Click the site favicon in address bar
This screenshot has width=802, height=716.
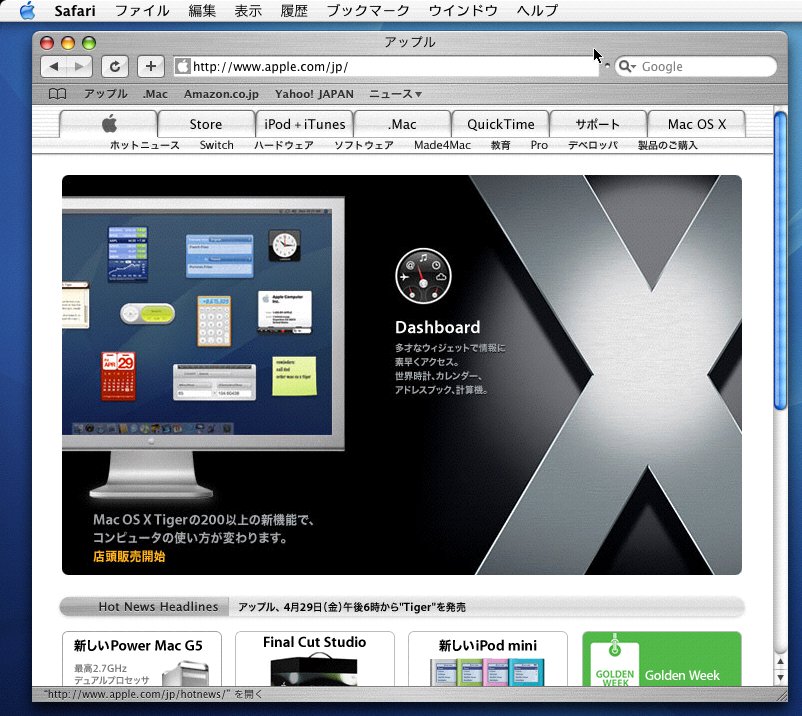(182, 66)
